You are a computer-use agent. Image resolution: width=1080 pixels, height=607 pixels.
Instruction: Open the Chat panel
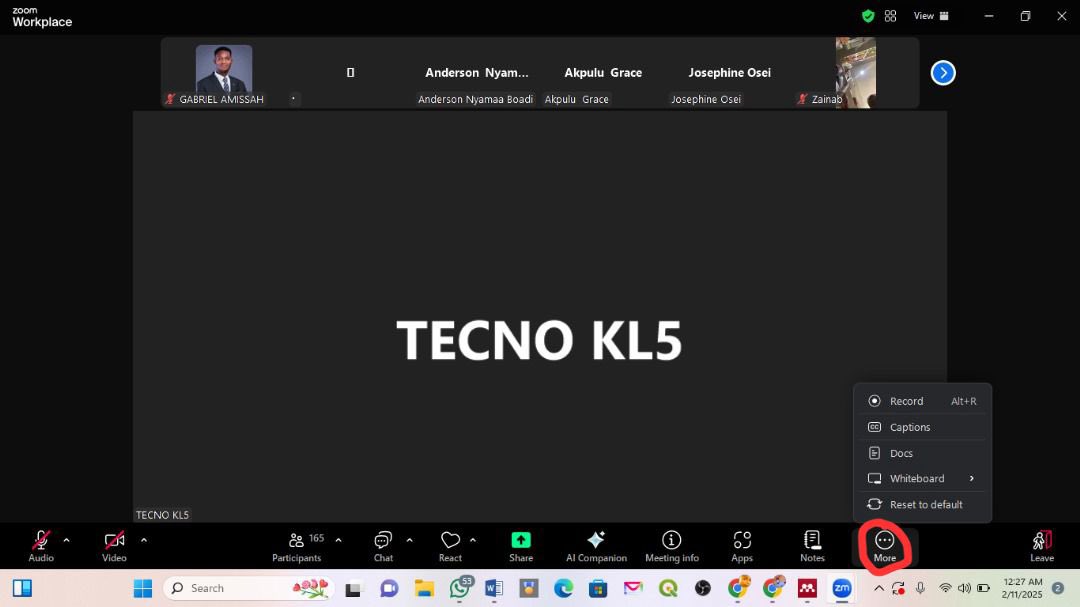click(383, 546)
